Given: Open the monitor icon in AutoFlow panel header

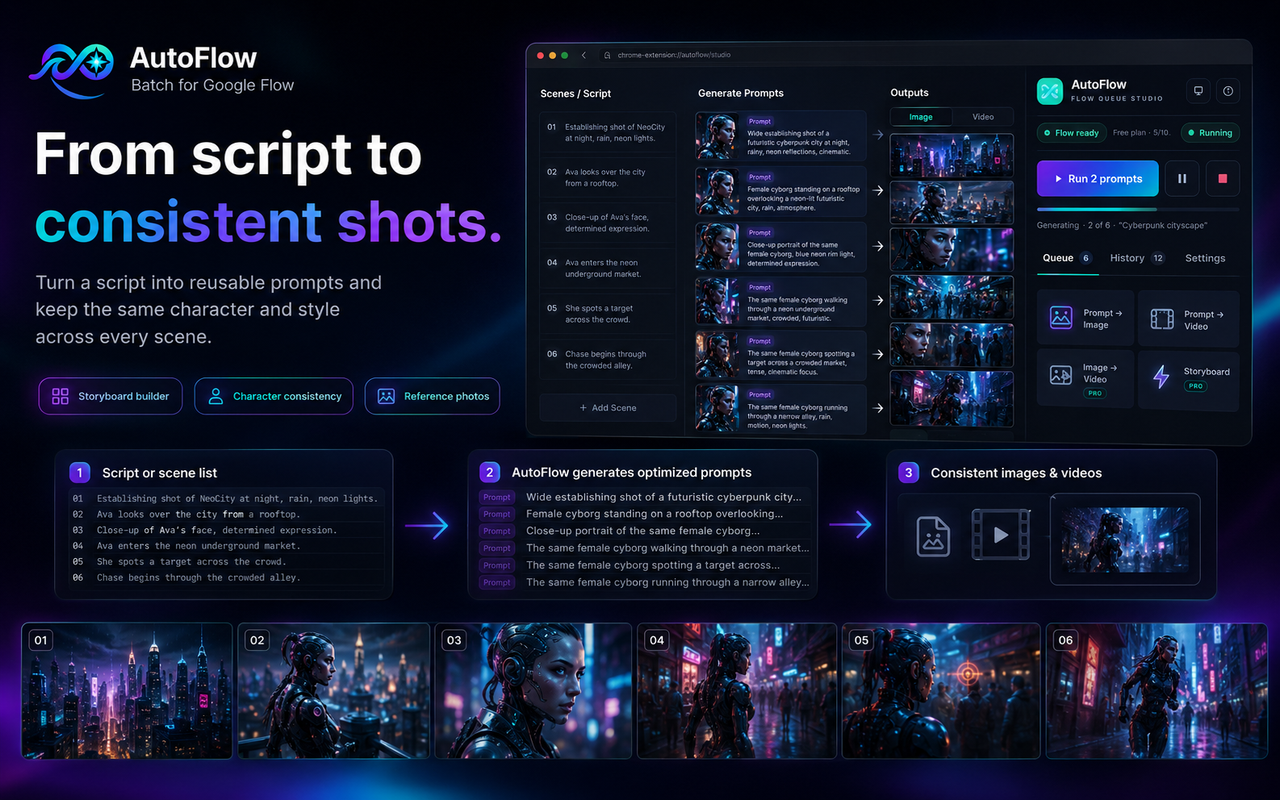Looking at the screenshot, I should (1197, 91).
